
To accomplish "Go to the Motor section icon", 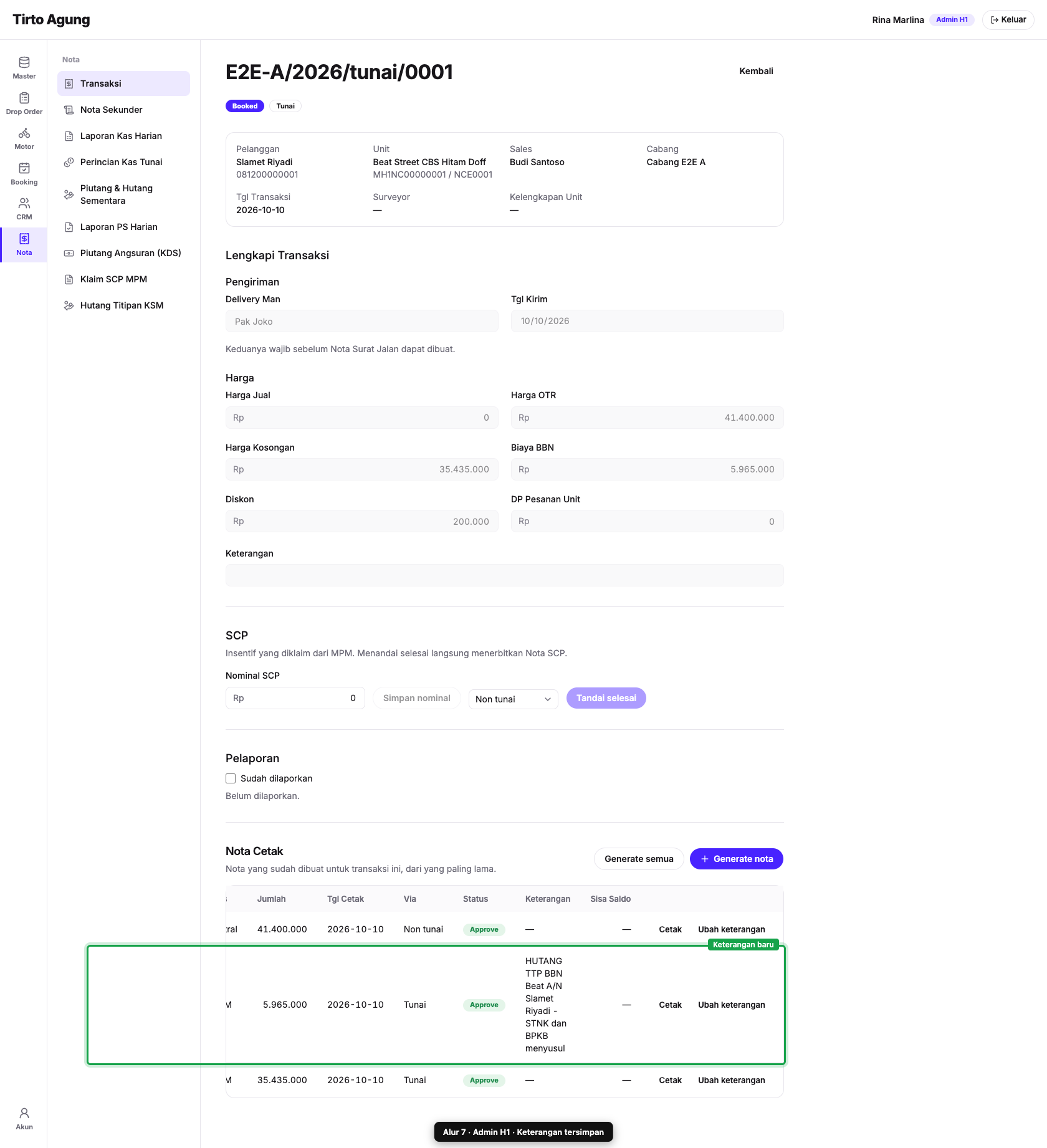I will point(24,133).
